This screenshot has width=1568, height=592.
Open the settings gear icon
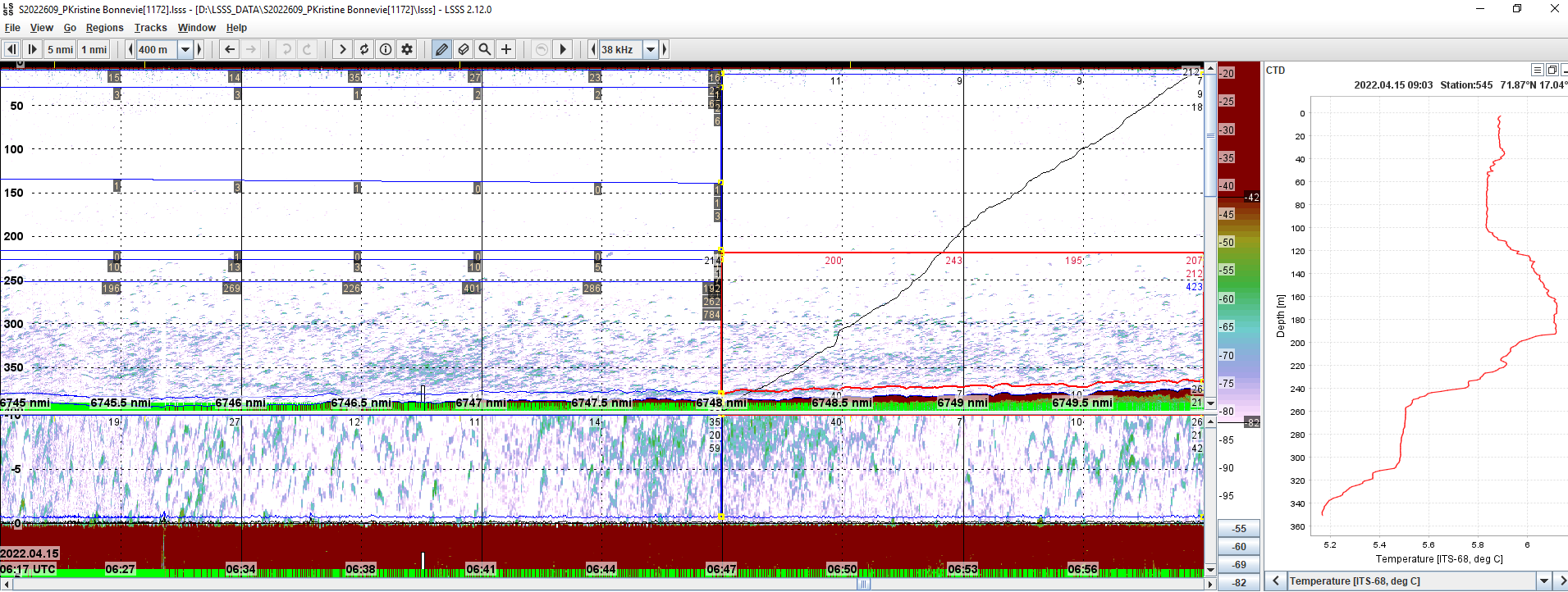click(x=407, y=49)
